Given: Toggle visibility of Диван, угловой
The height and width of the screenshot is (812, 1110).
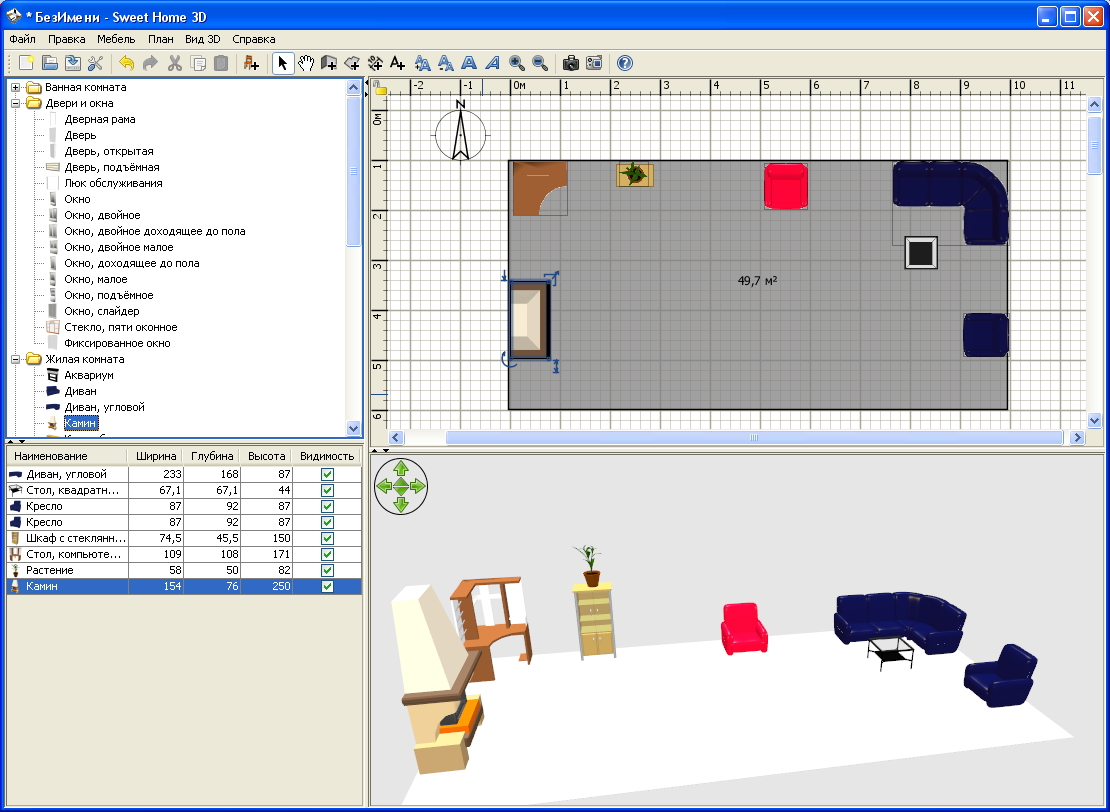Looking at the screenshot, I should [327, 474].
